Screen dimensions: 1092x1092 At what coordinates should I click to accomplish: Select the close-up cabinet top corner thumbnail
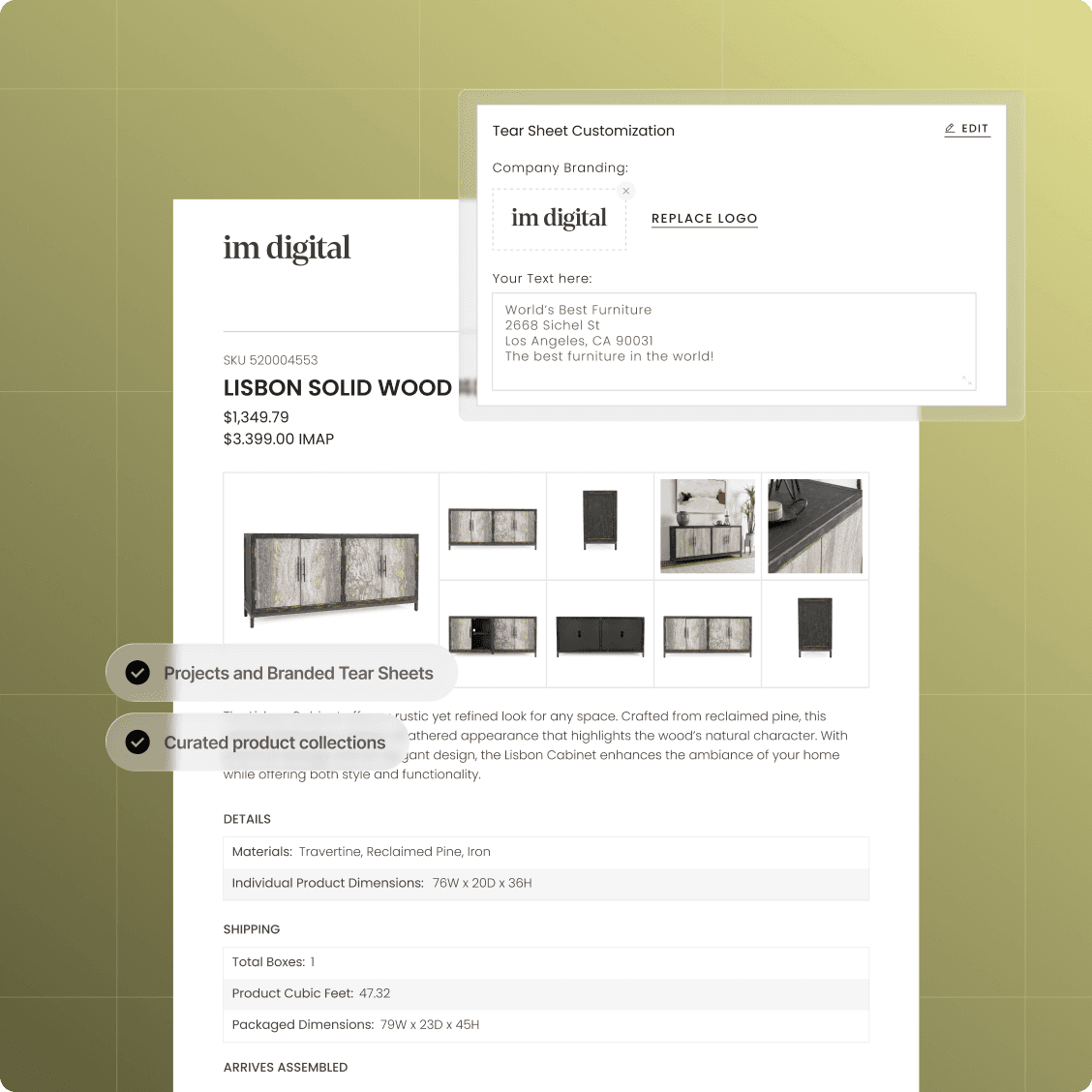pos(814,526)
